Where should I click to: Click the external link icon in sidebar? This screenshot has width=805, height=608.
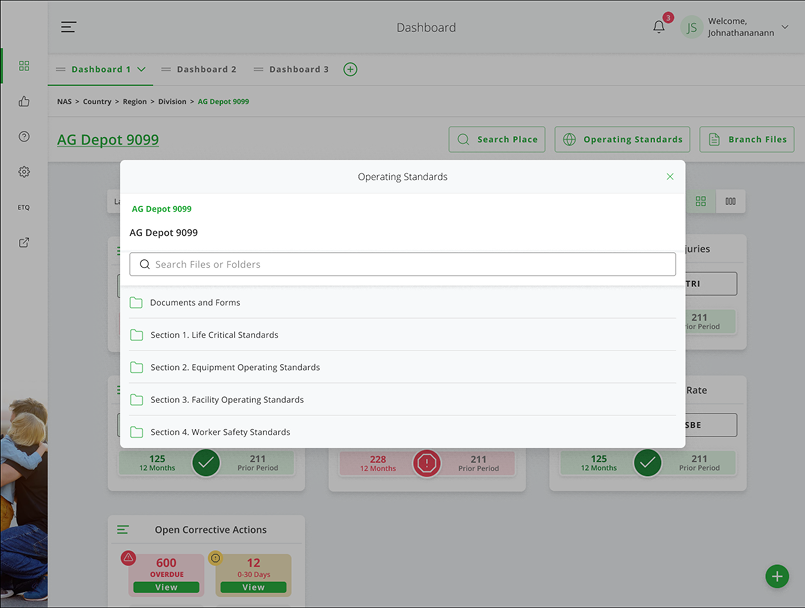coord(24,242)
